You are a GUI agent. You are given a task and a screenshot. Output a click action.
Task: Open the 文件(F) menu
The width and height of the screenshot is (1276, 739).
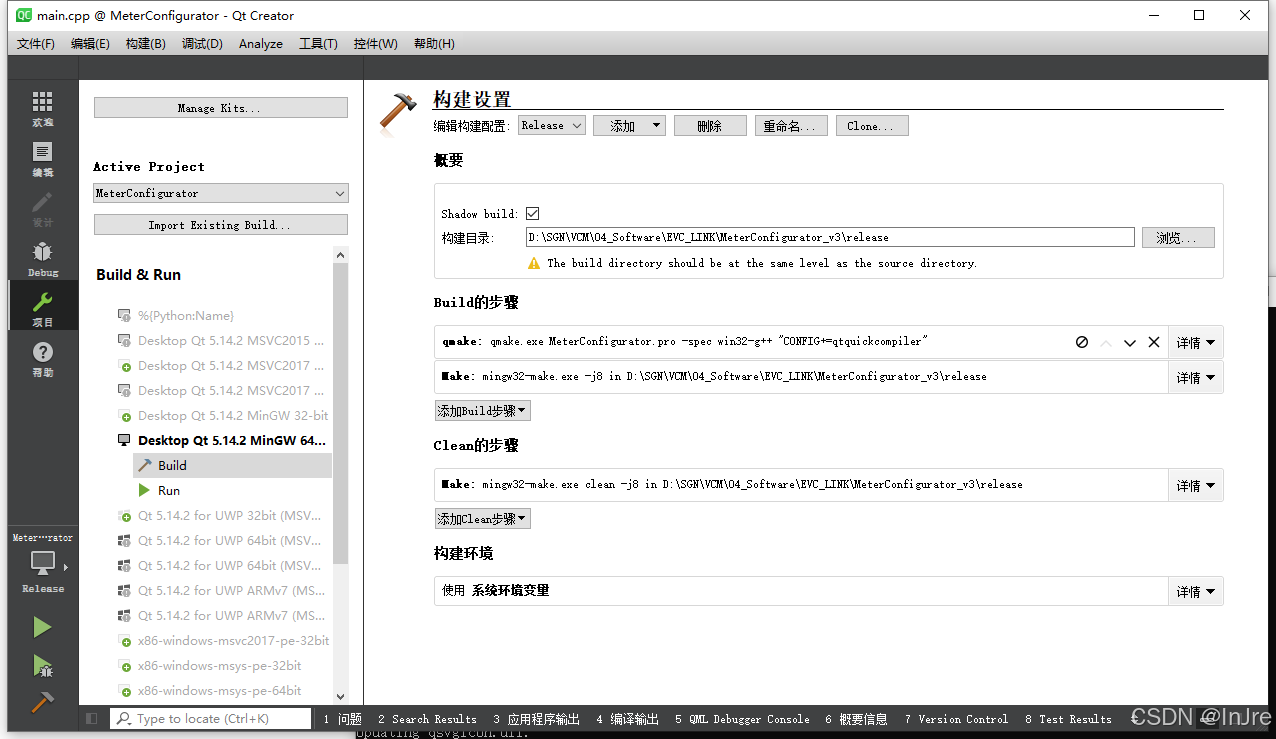pyautogui.click(x=36, y=44)
